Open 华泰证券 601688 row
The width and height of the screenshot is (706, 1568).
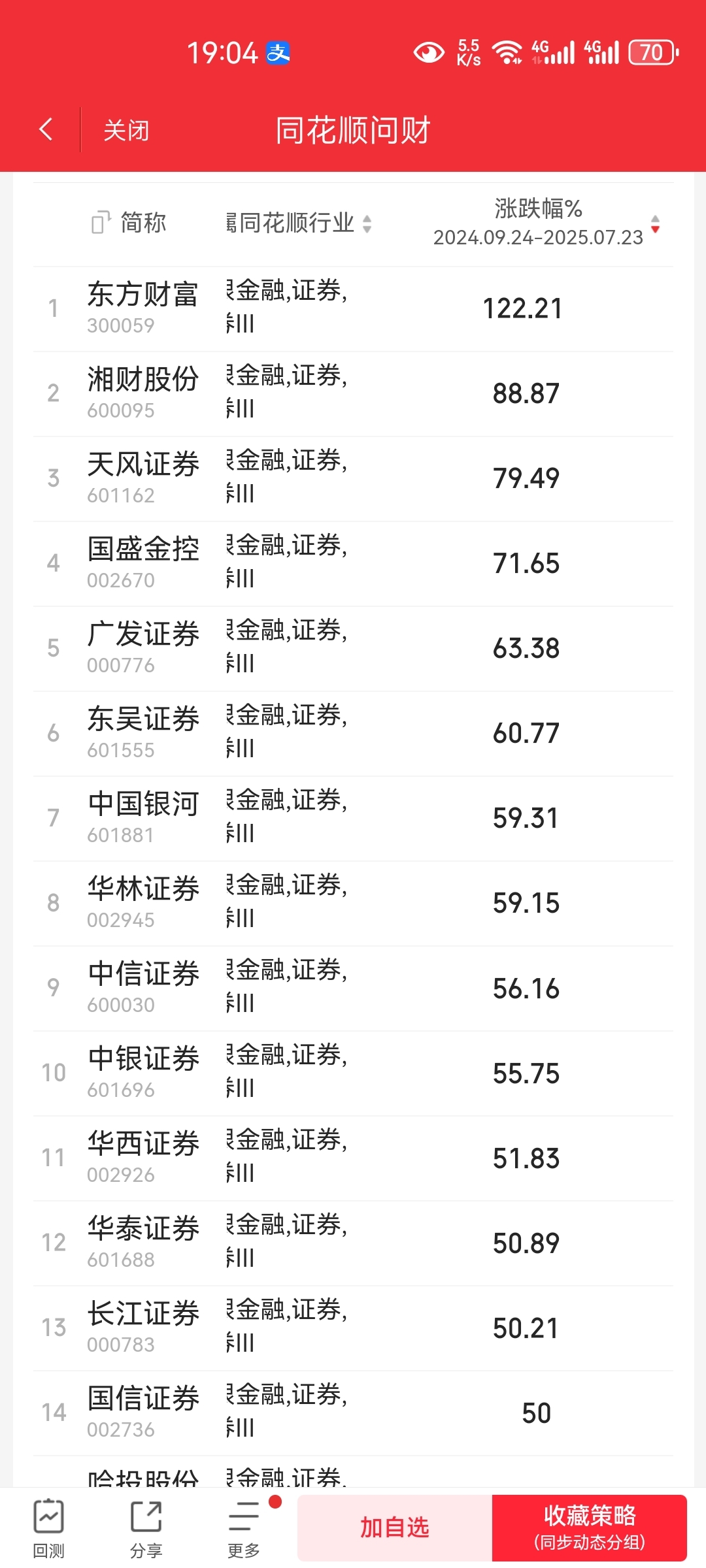tap(353, 1243)
